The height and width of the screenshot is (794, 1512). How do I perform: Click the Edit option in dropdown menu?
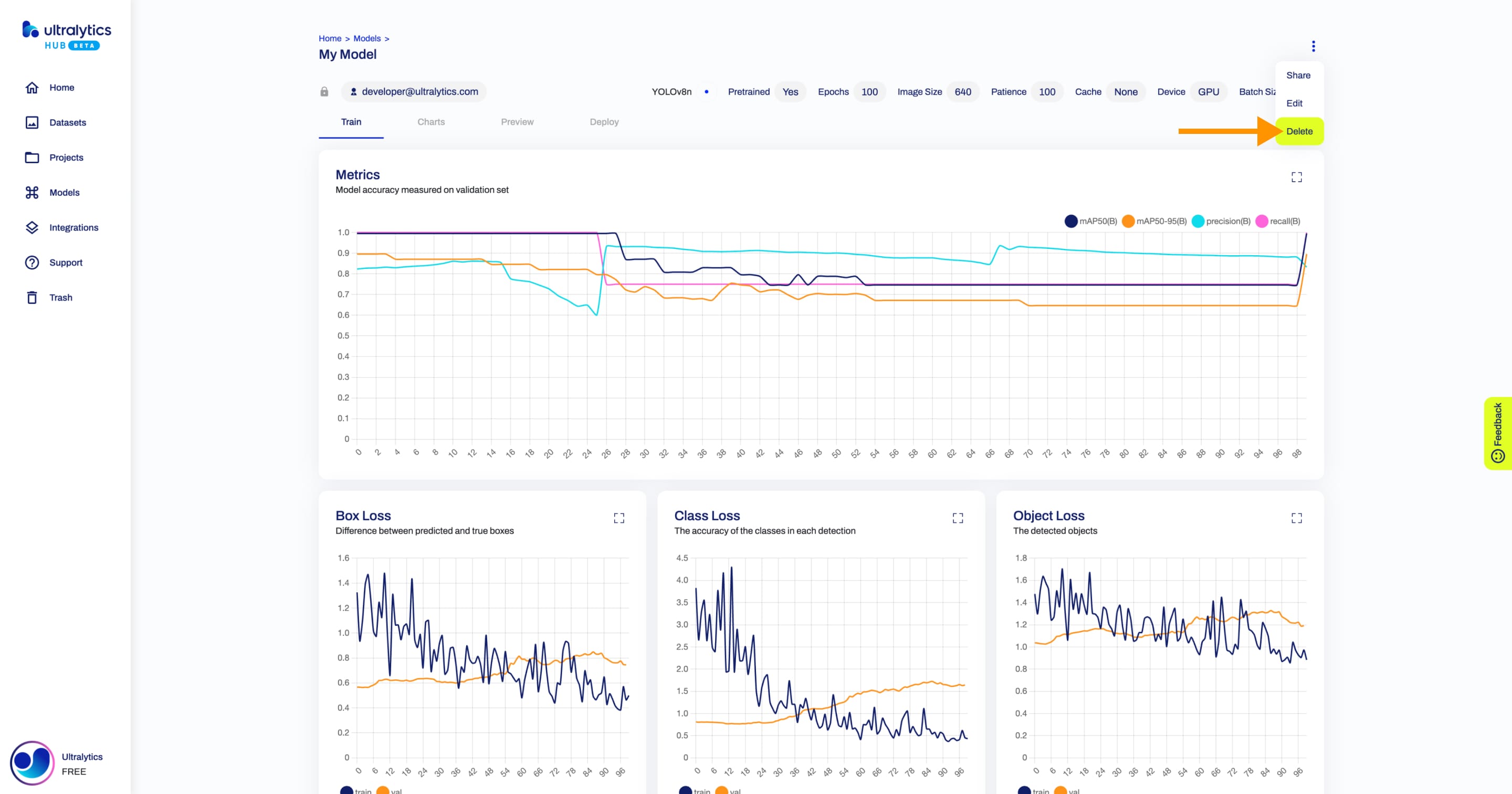[x=1295, y=103]
